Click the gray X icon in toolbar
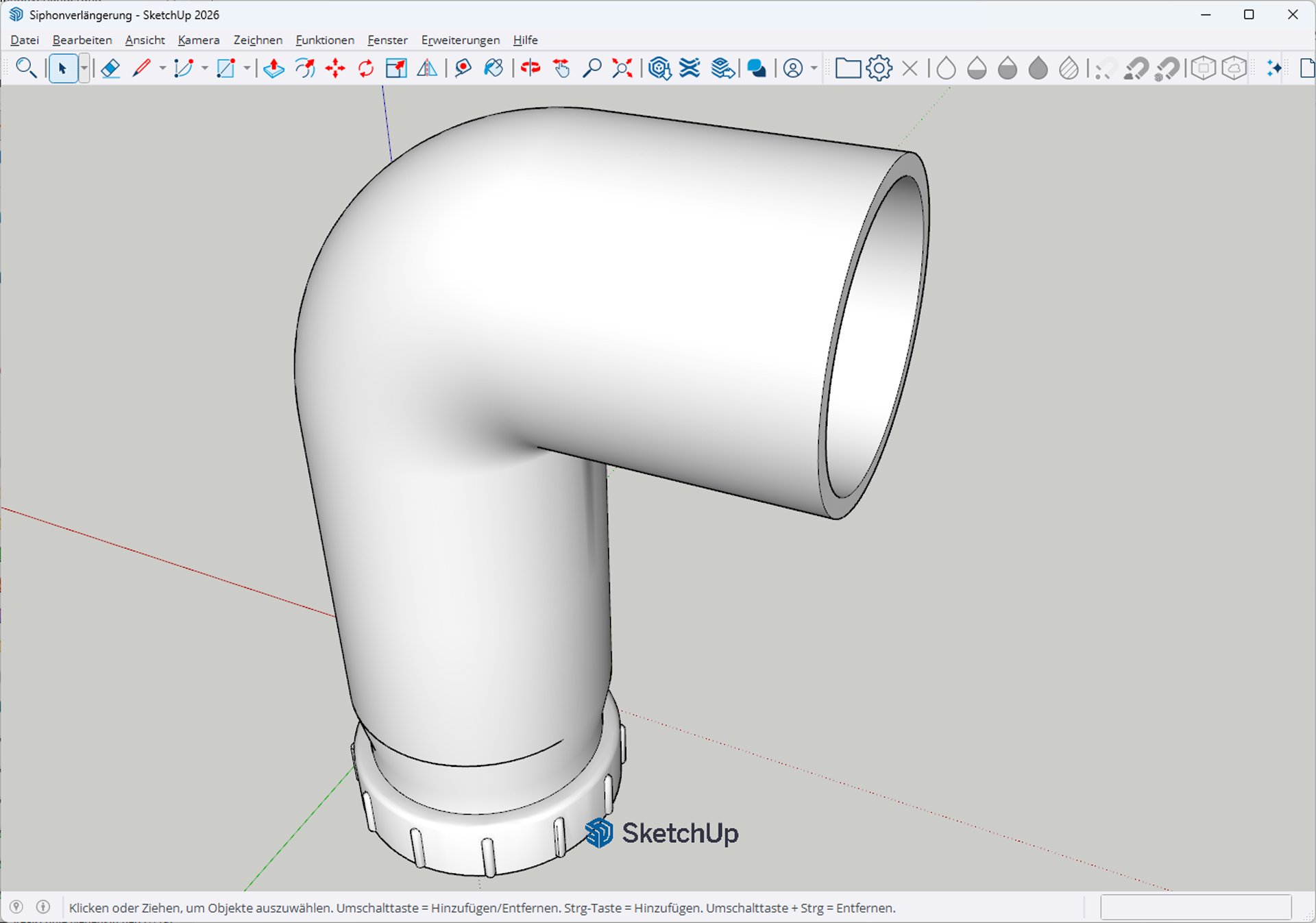This screenshot has width=1316, height=923. pos(910,69)
